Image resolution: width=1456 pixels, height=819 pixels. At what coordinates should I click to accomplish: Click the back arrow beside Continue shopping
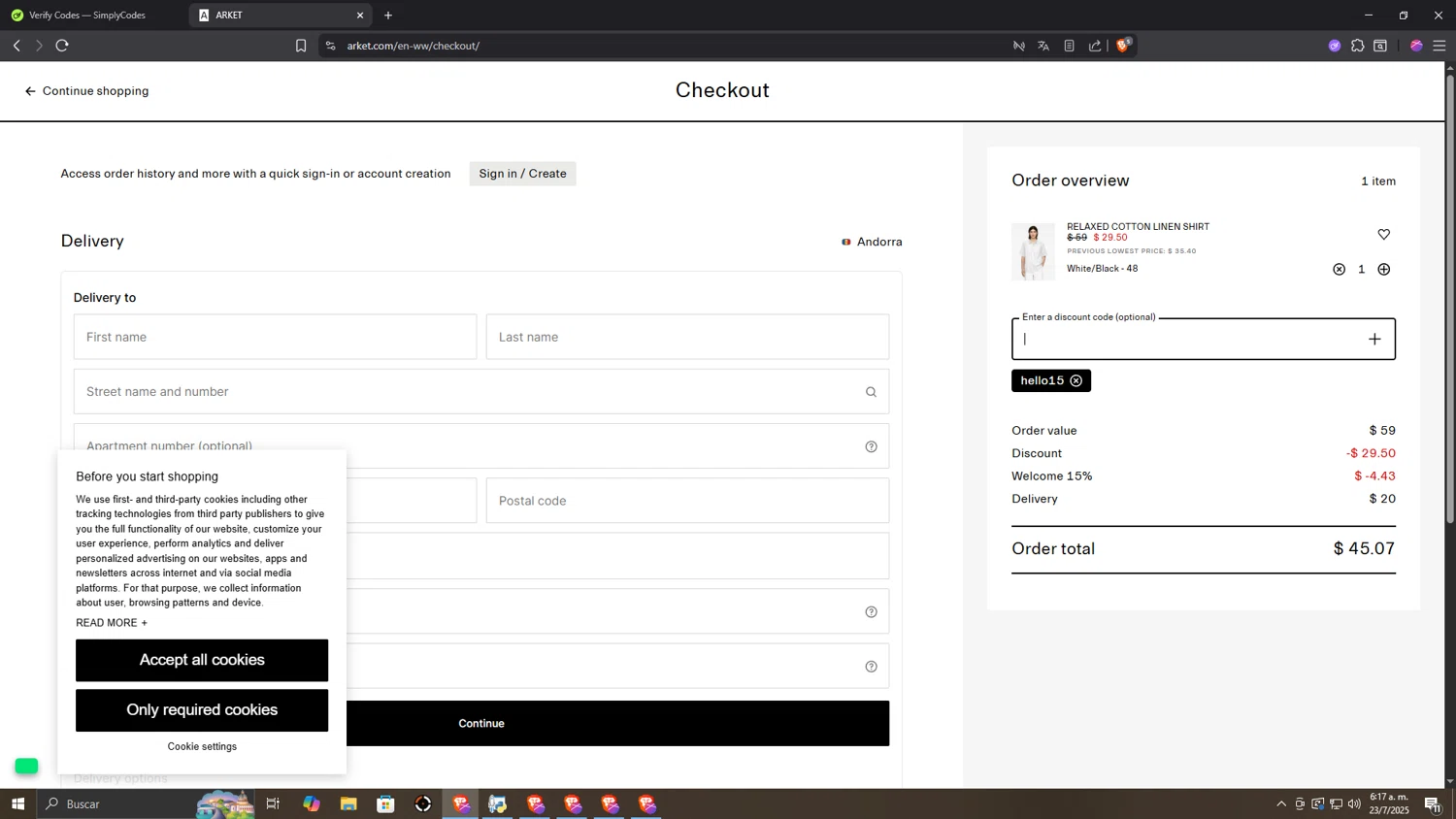[30, 91]
